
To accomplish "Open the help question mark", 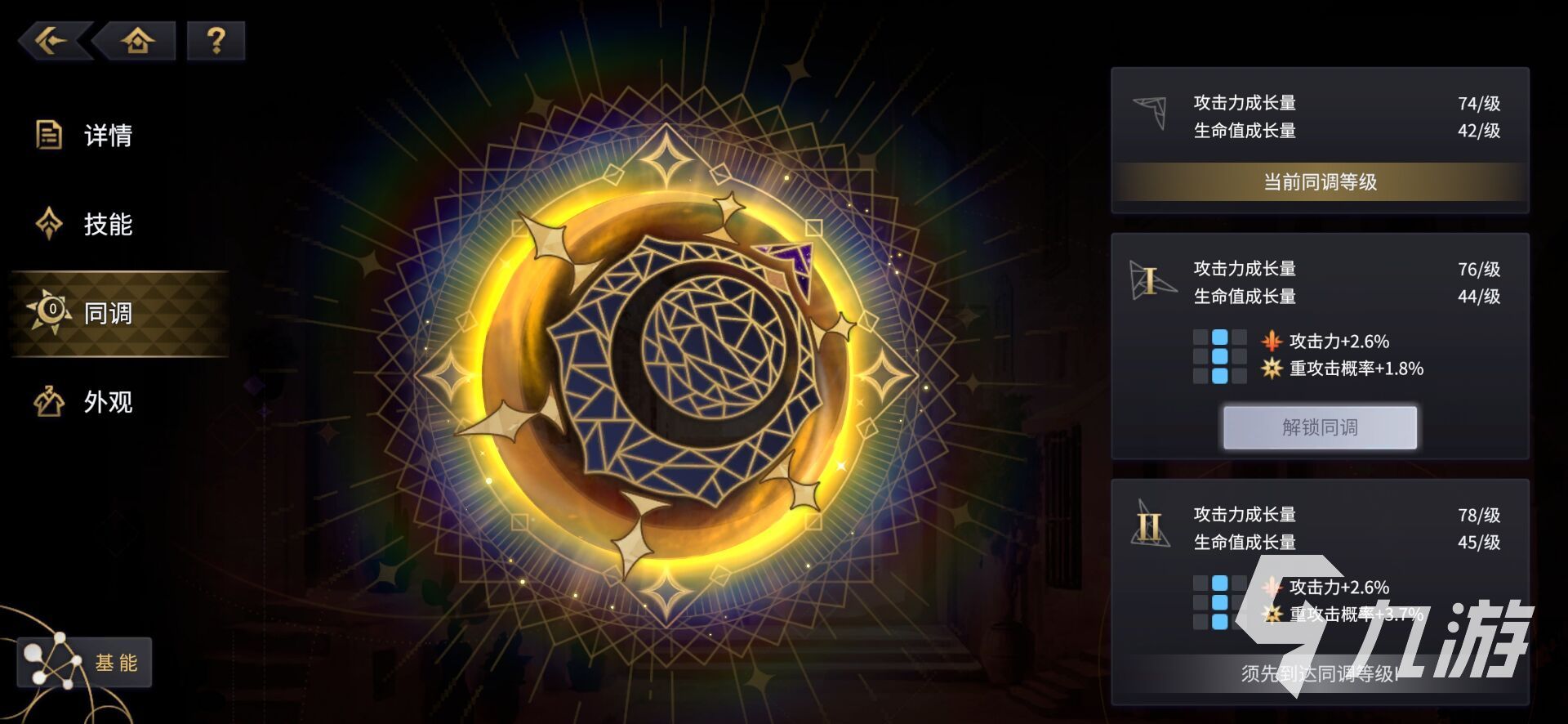I will pos(216,40).
